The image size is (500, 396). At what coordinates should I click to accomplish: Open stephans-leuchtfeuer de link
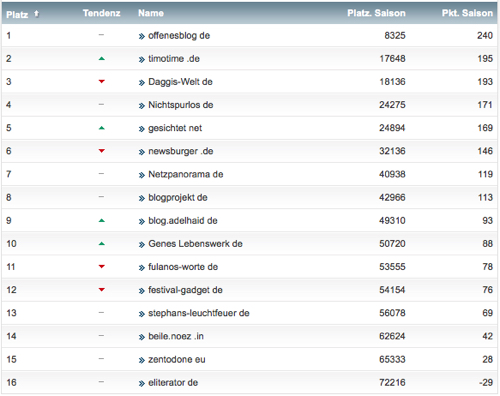pyautogui.click(x=199, y=313)
